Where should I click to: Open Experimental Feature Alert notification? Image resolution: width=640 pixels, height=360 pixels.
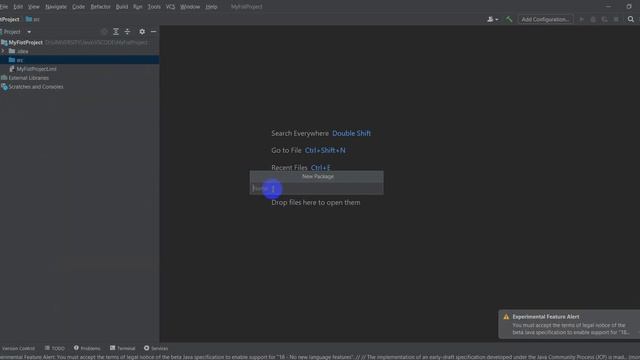[569, 324]
